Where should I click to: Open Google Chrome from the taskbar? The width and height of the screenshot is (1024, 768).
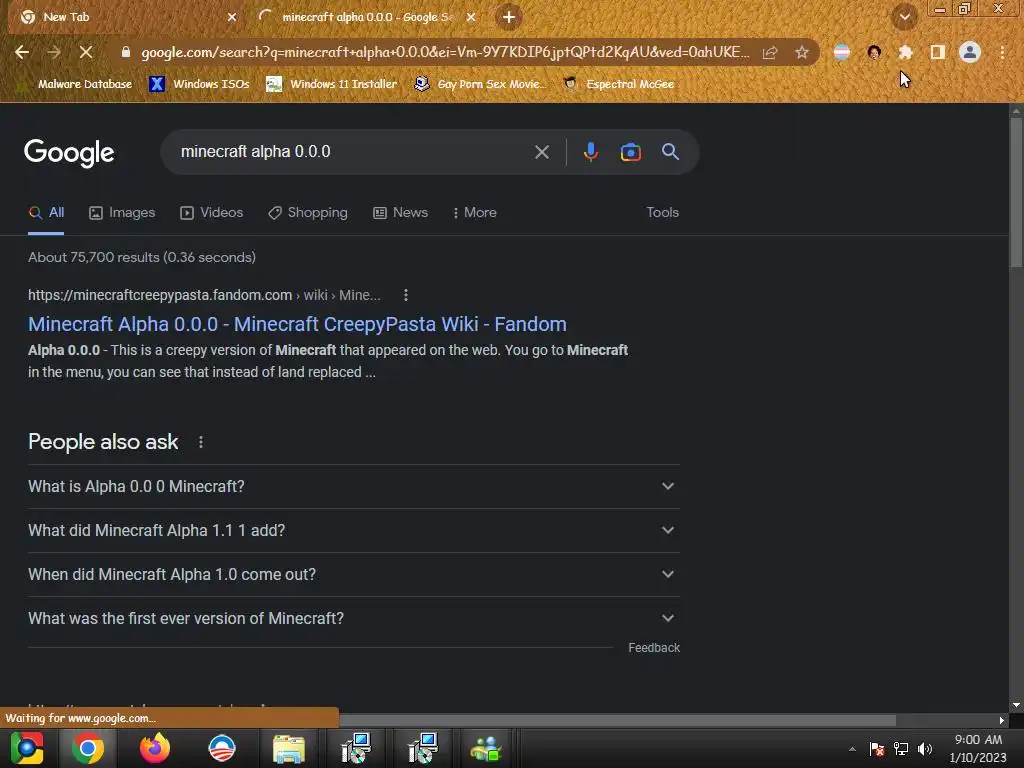click(x=88, y=748)
